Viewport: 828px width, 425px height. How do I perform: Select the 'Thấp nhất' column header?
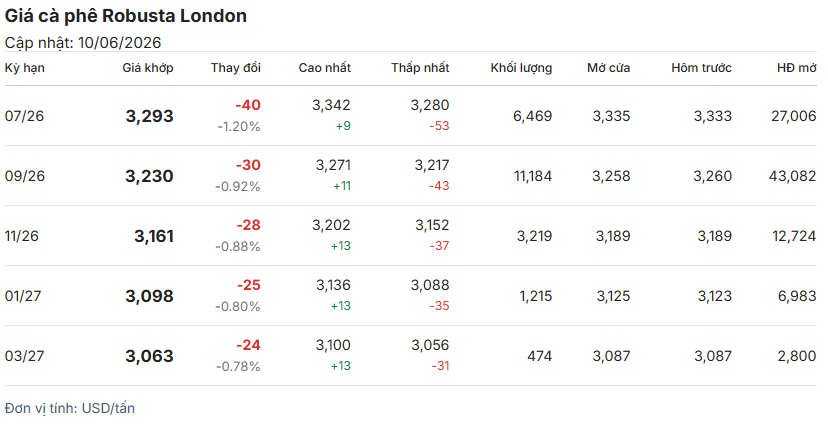pyautogui.click(x=420, y=68)
